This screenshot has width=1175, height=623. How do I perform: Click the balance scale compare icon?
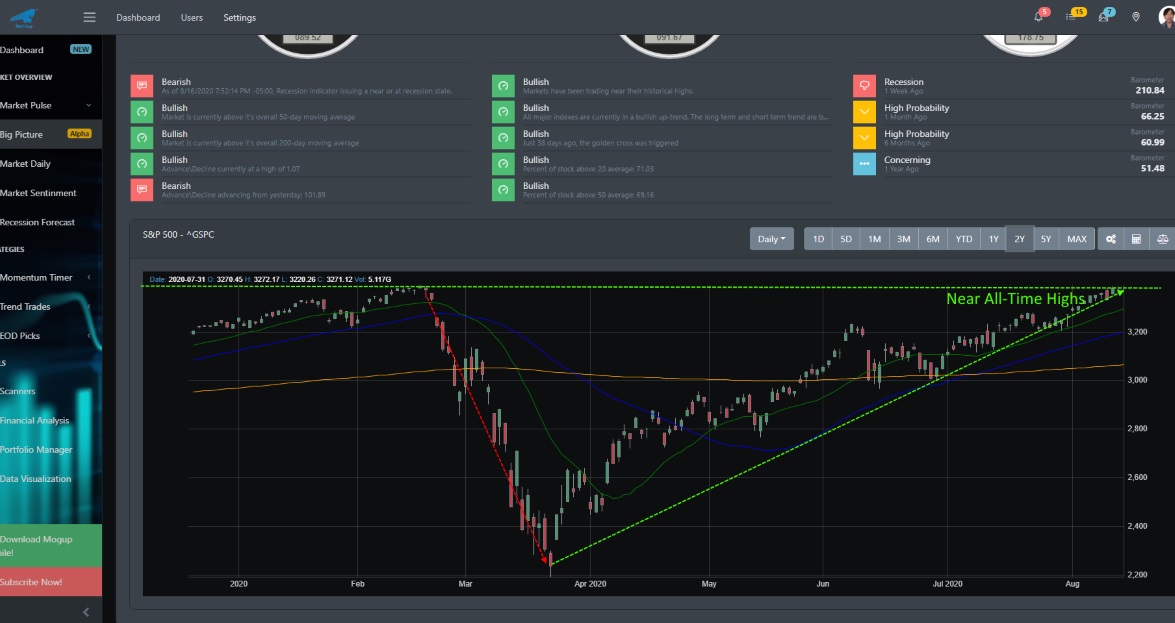pyautogui.click(x=1162, y=239)
